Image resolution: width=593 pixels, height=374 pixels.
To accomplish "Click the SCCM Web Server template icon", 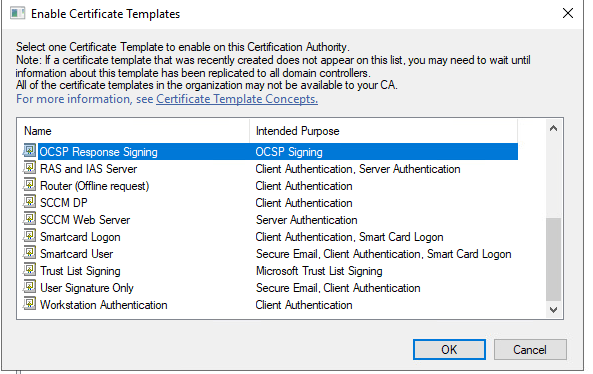I will pyautogui.click(x=29, y=219).
